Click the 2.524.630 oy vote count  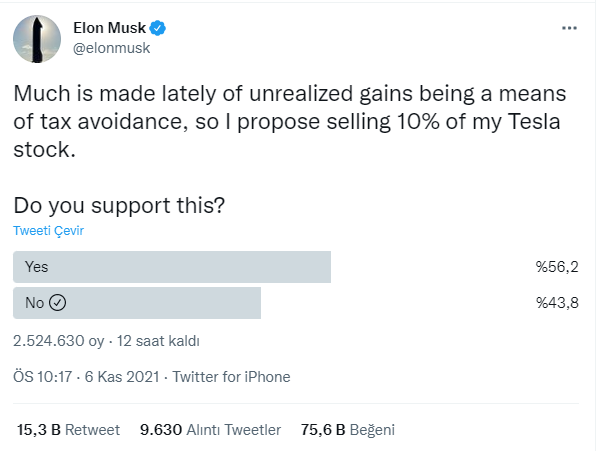point(59,341)
